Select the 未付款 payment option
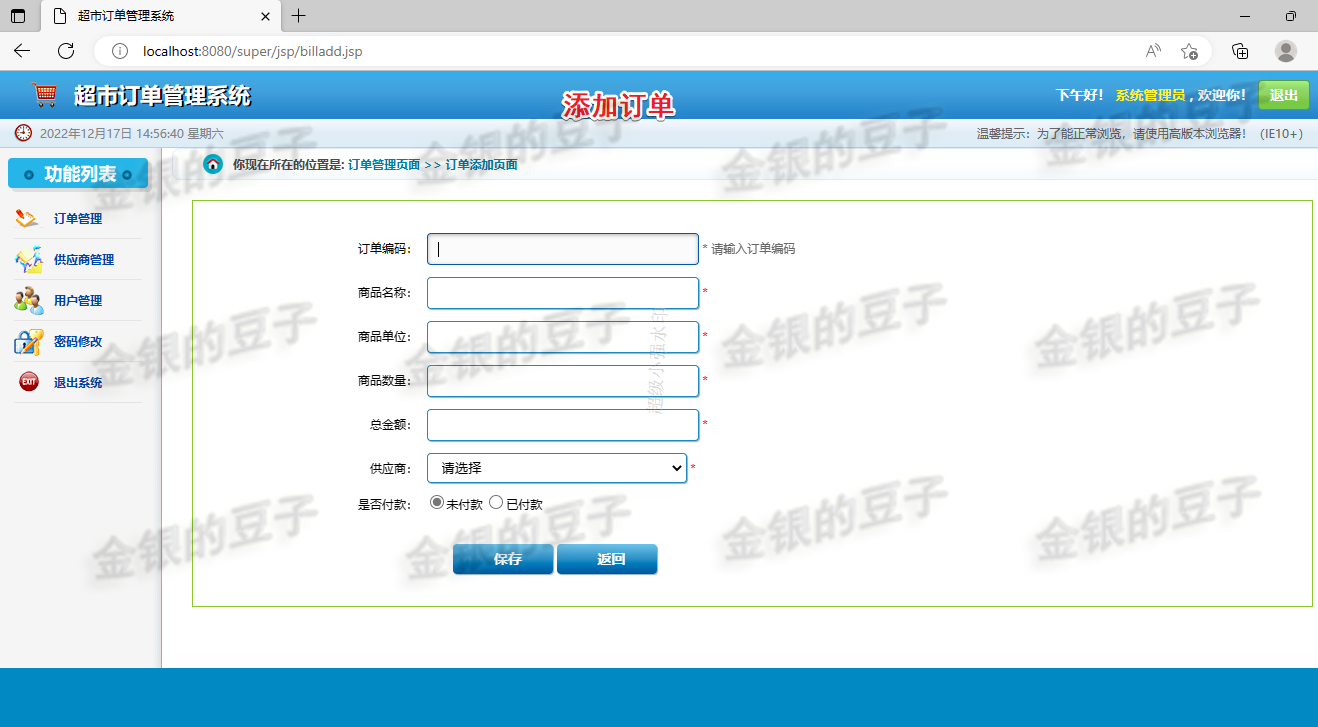 (436, 503)
